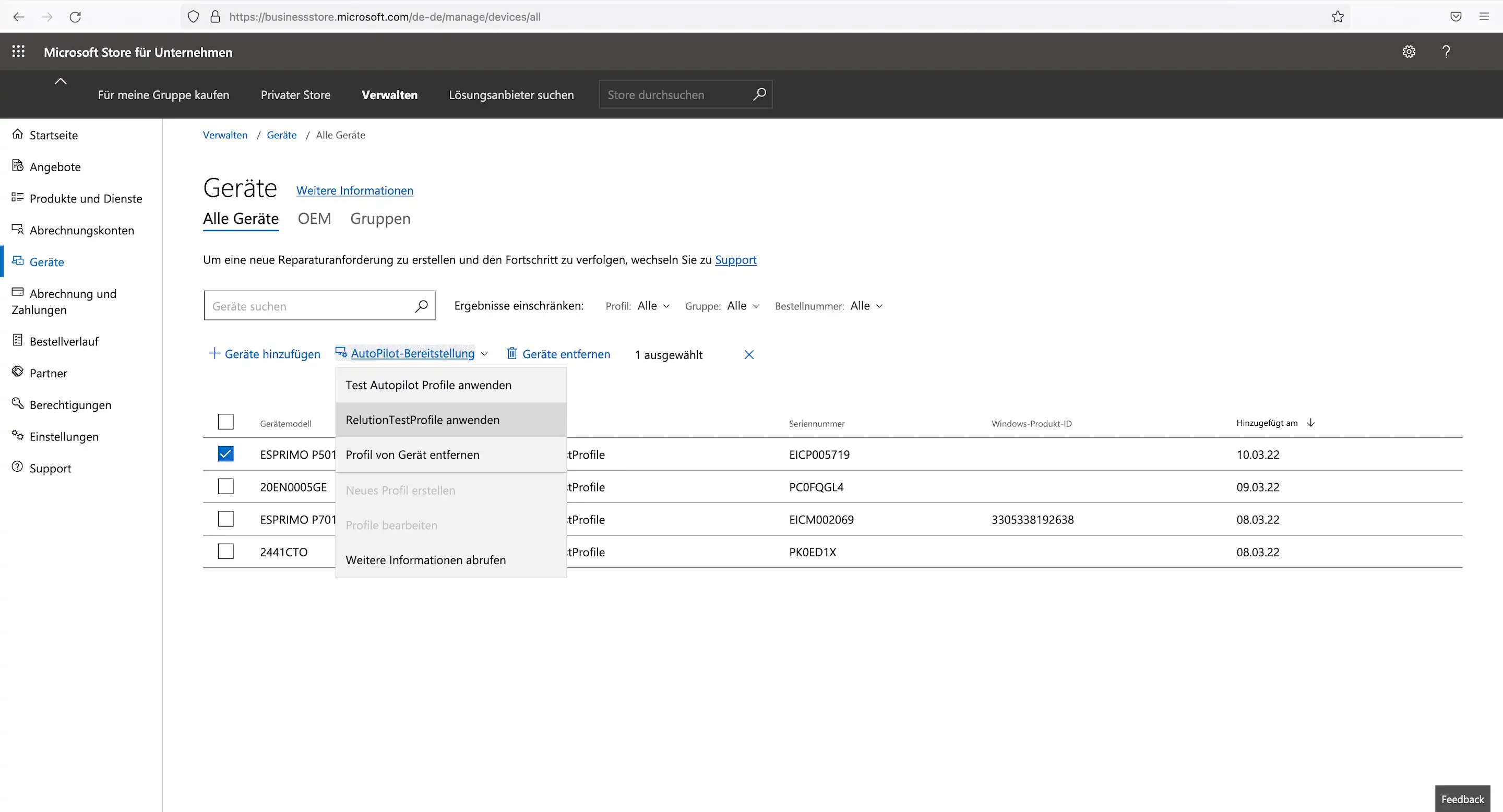
Task: Open the Weitere Informationen link
Action: tap(355, 190)
